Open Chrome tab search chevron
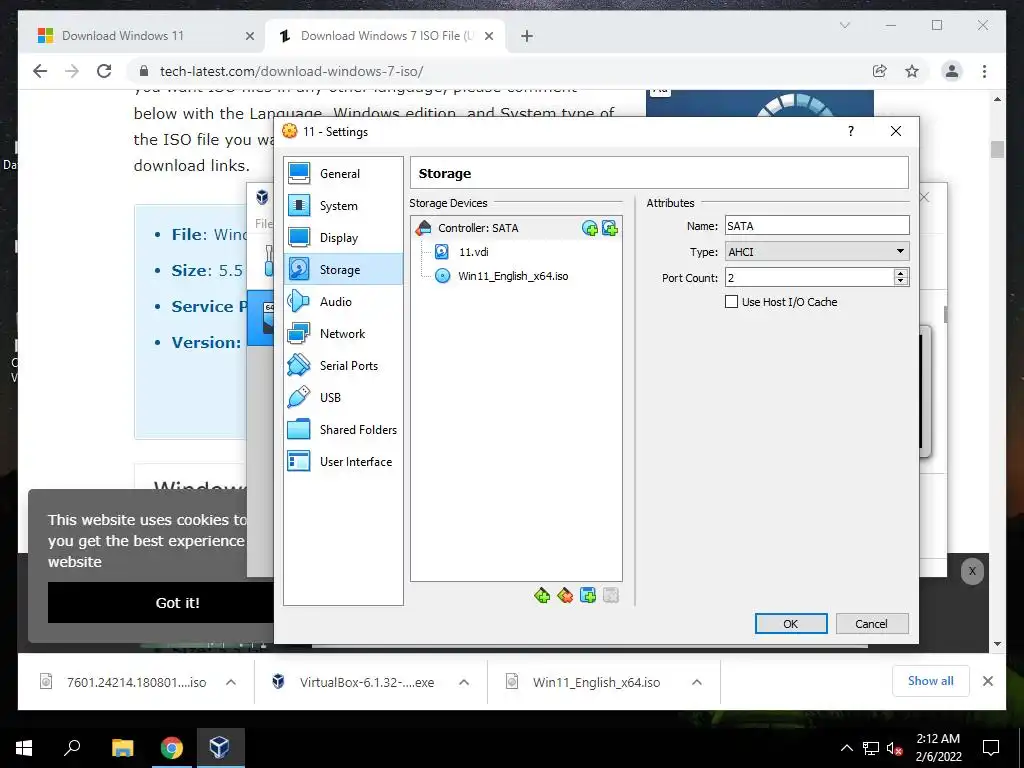 [x=844, y=25]
